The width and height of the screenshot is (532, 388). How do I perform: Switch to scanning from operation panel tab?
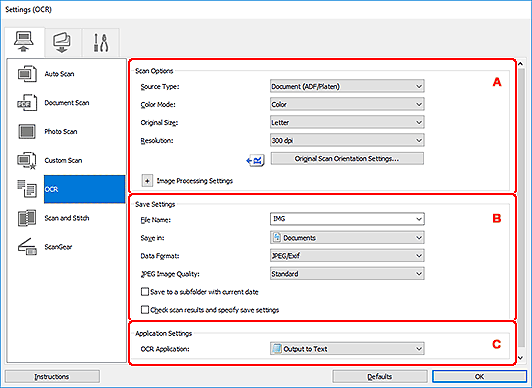pos(62,43)
